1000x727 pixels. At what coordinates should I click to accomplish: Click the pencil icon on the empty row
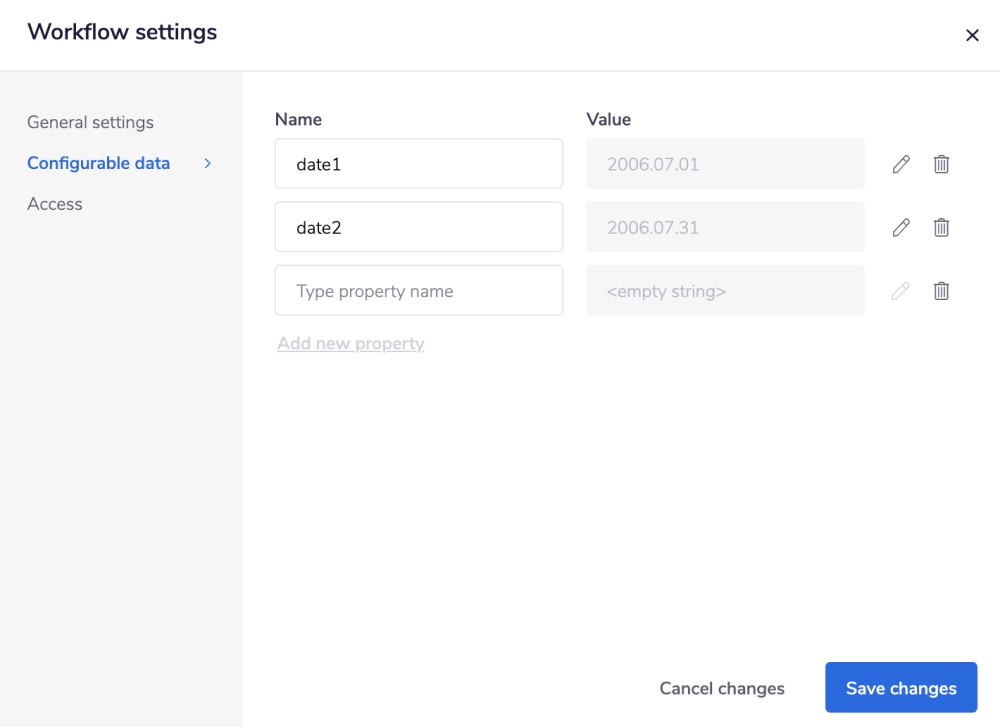coord(900,290)
